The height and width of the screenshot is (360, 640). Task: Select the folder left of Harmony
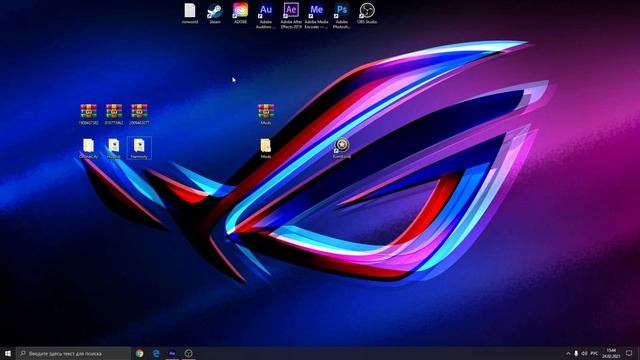(x=114, y=148)
